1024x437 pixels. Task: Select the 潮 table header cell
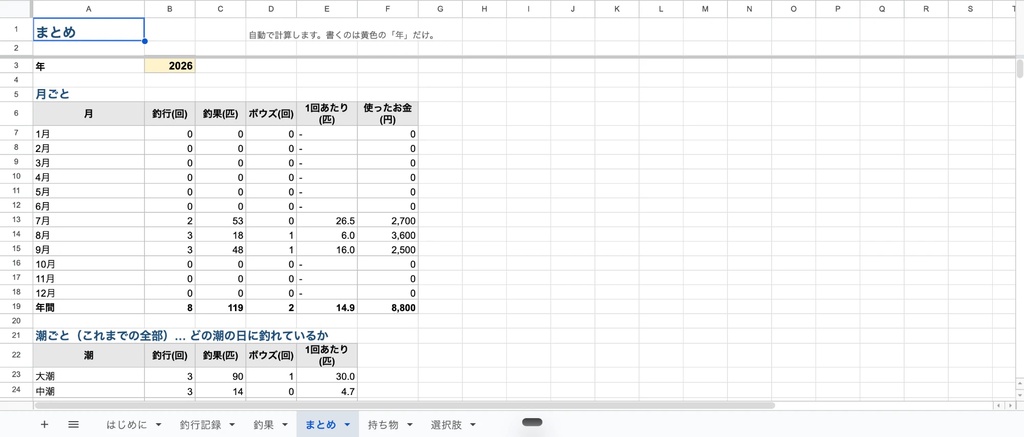point(89,356)
